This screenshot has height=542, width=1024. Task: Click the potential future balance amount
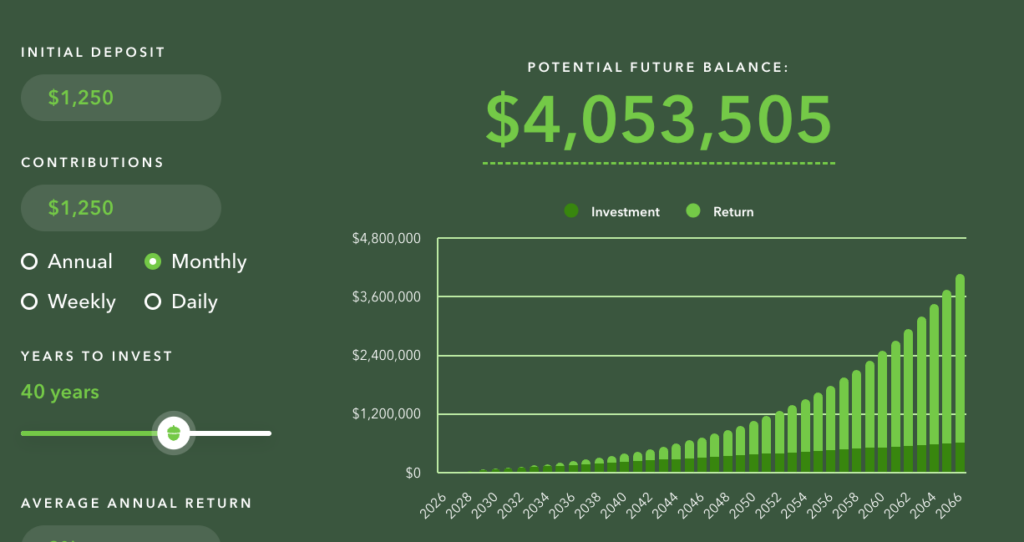click(658, 121)
